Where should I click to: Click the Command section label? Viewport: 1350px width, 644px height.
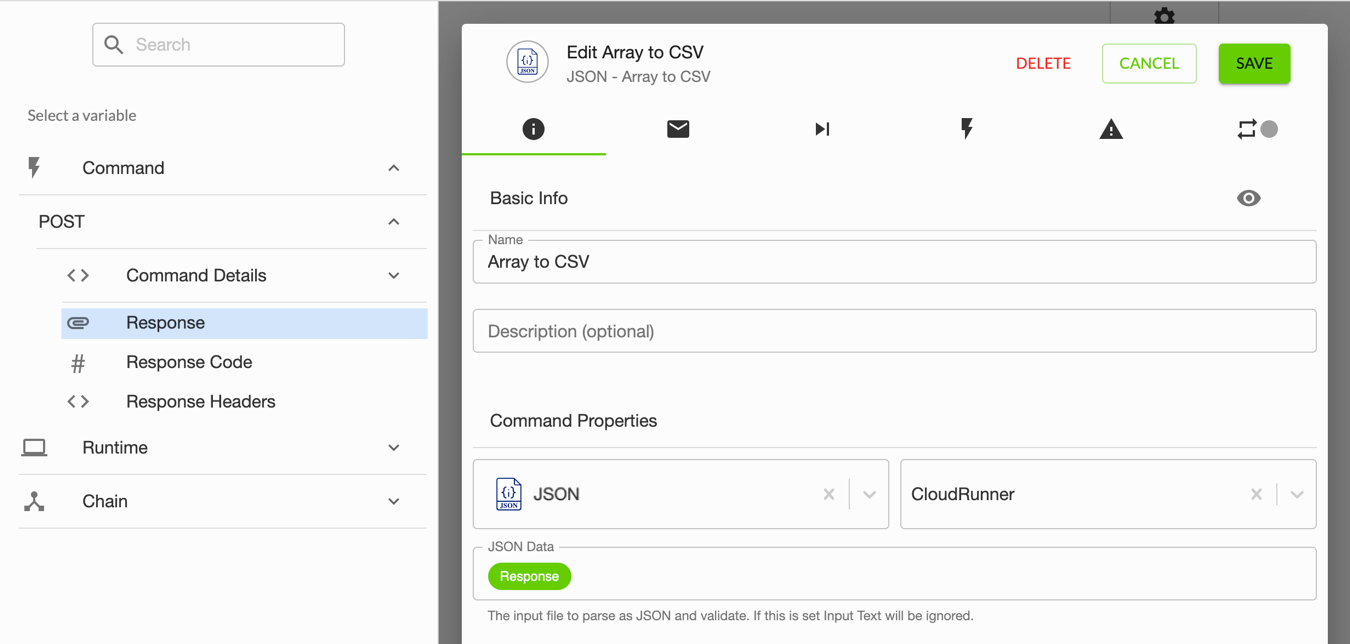123,168
